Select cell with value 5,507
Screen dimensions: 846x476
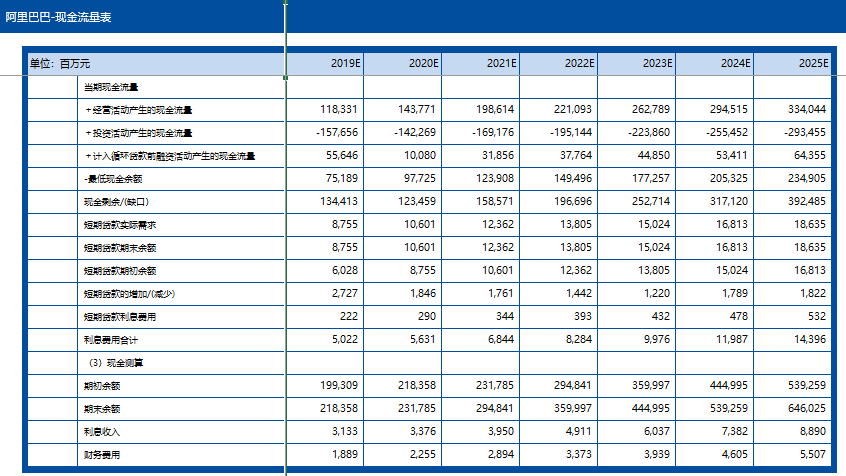793,455
